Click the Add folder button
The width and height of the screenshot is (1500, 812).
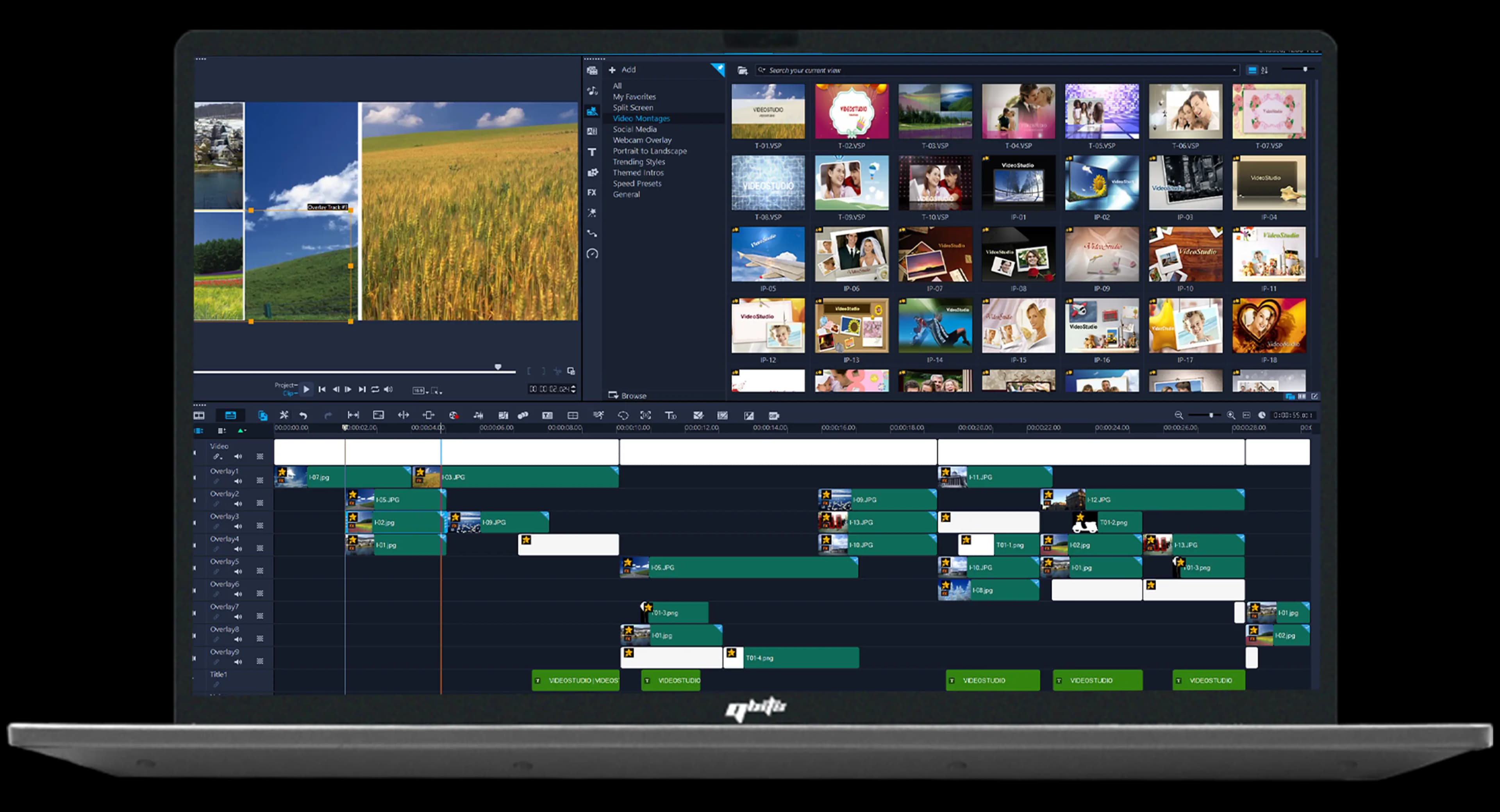[x=622, y=69]
